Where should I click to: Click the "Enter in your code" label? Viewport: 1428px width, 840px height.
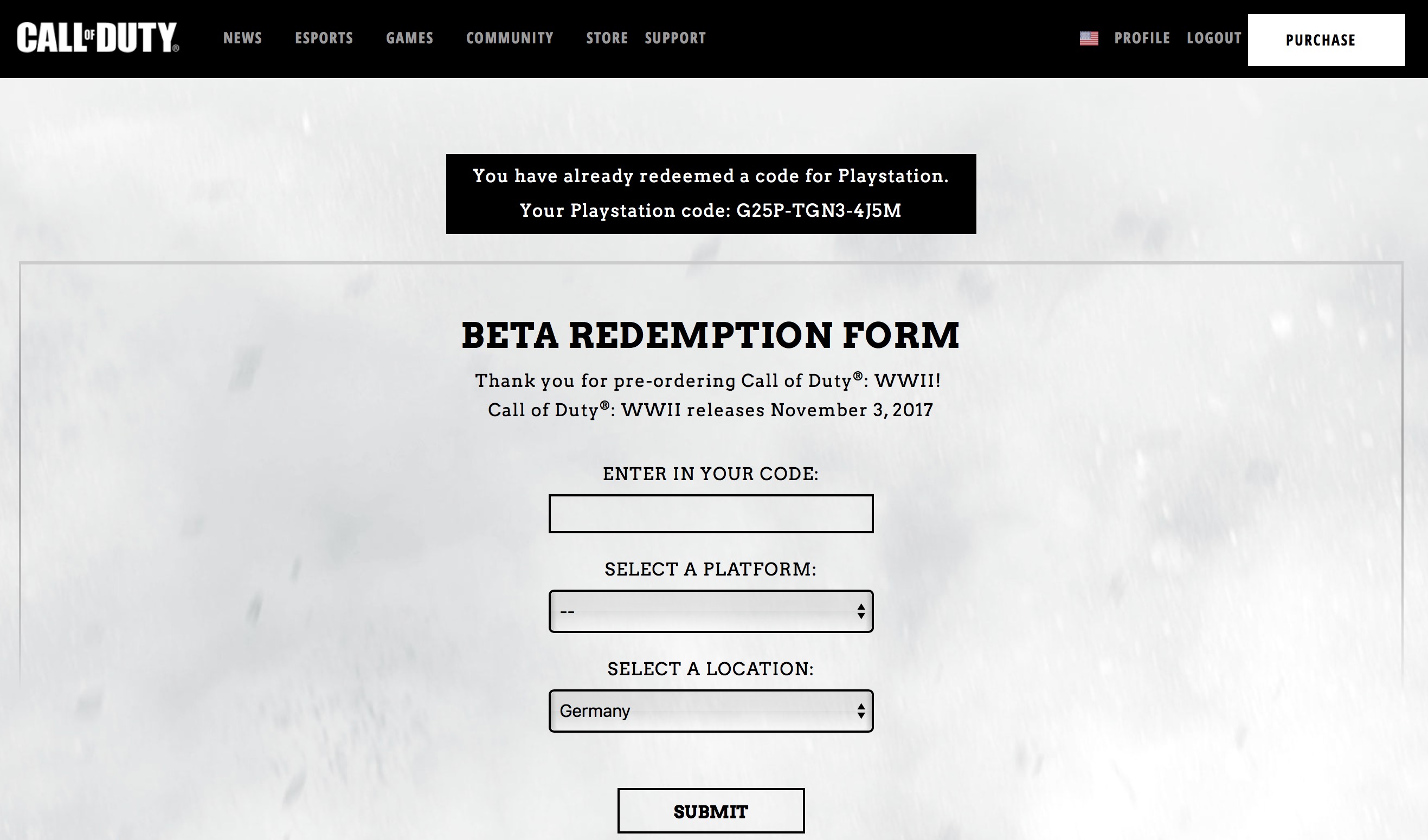[711, 474]
